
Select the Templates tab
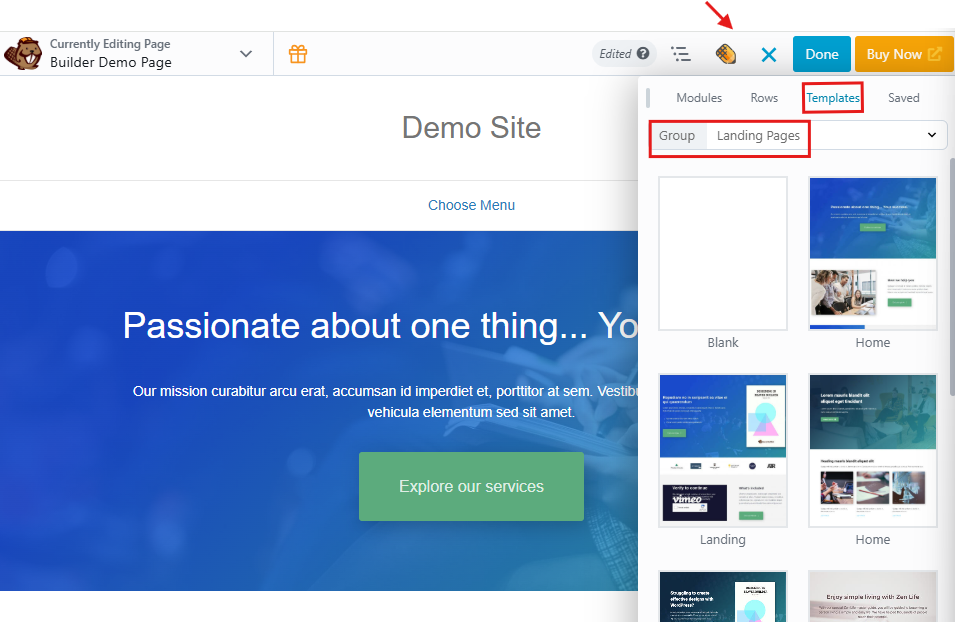[833, 98]
